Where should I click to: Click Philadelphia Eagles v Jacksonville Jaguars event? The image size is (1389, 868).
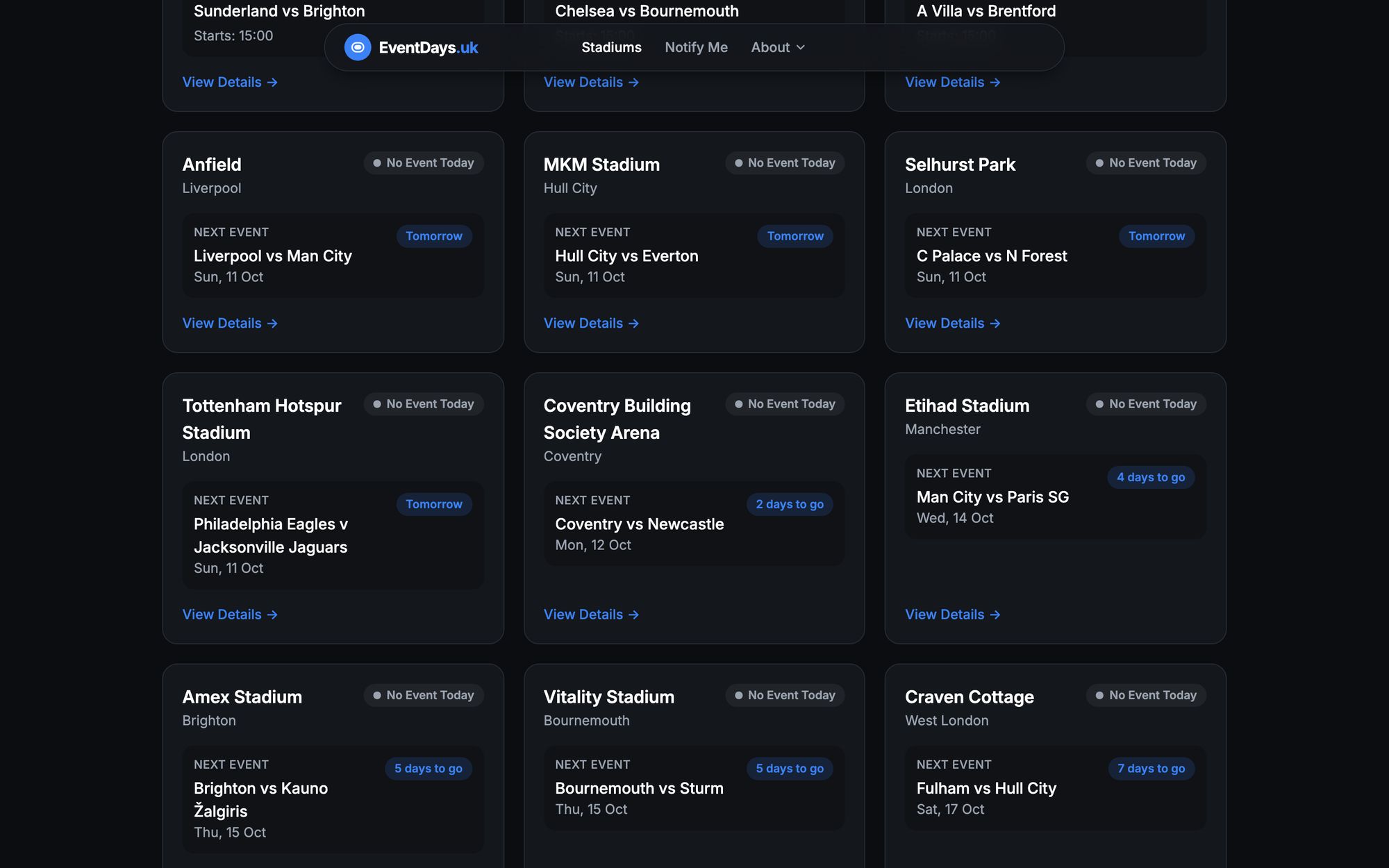tap(271, 535)
